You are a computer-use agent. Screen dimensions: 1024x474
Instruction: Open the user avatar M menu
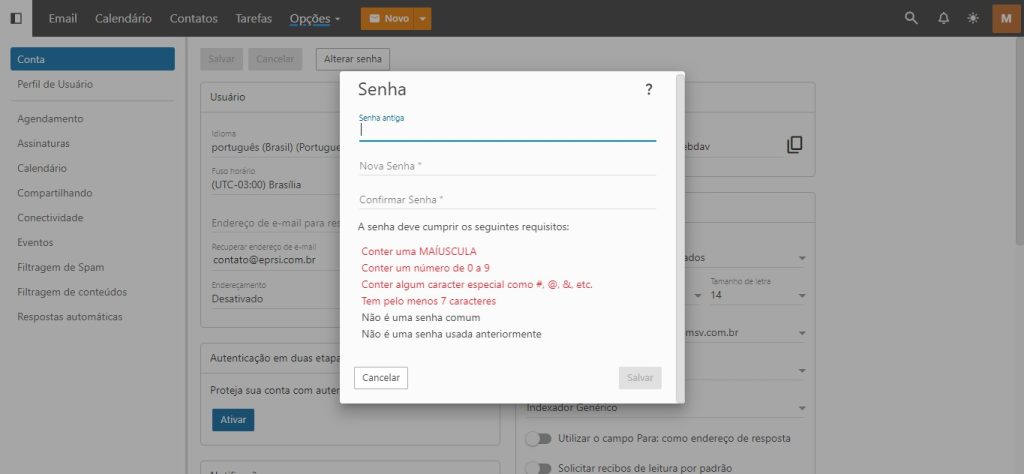click(1005, 18)
